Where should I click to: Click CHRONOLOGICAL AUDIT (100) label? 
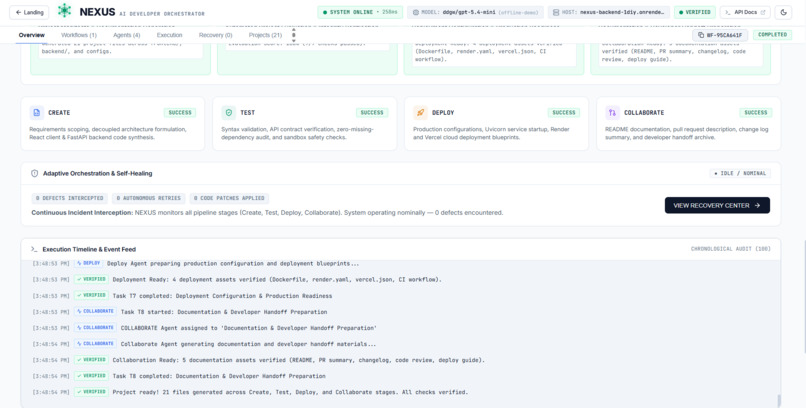pyautogui.click(x=730, y=249)
